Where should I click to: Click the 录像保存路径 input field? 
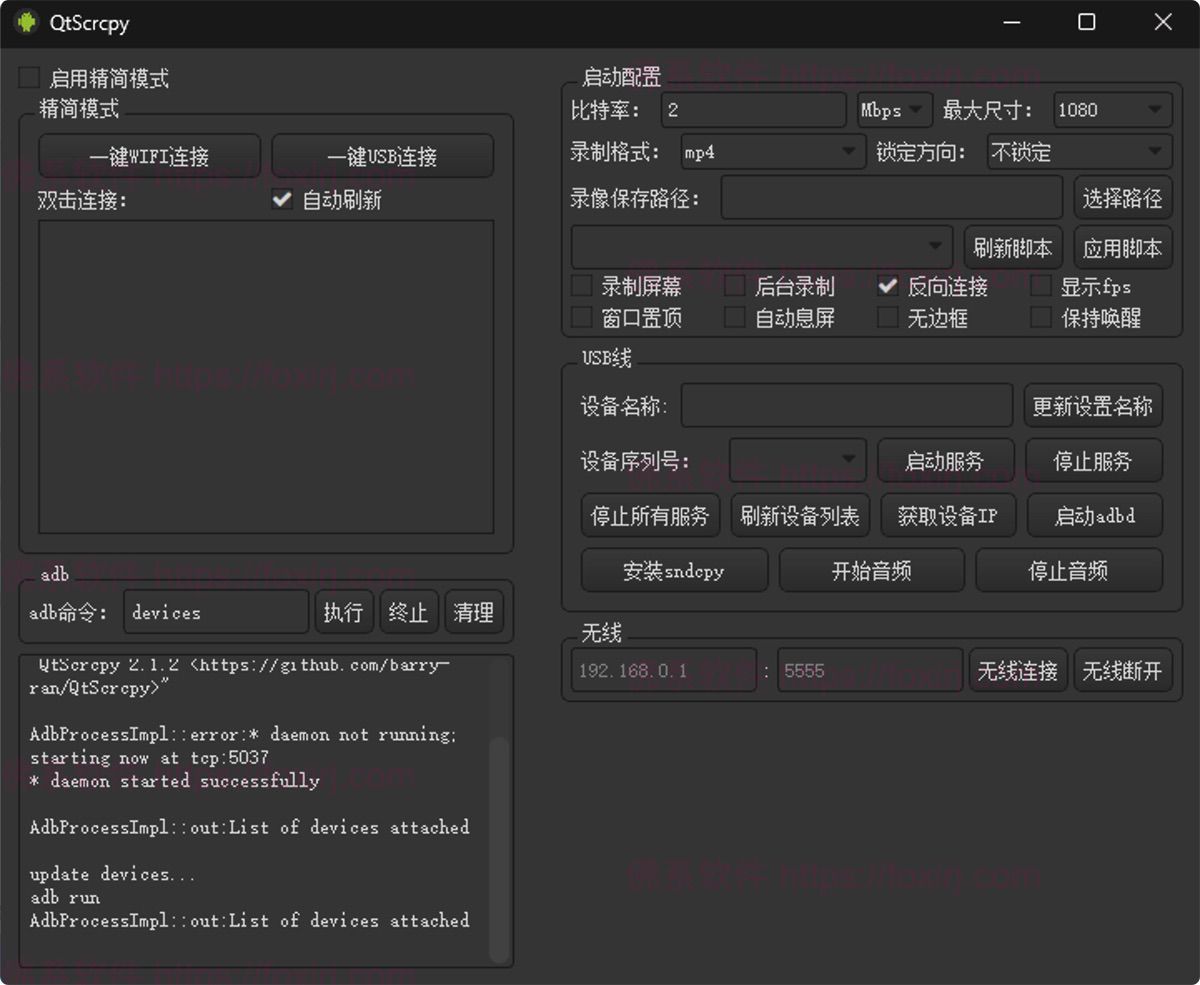pos(891,198)
